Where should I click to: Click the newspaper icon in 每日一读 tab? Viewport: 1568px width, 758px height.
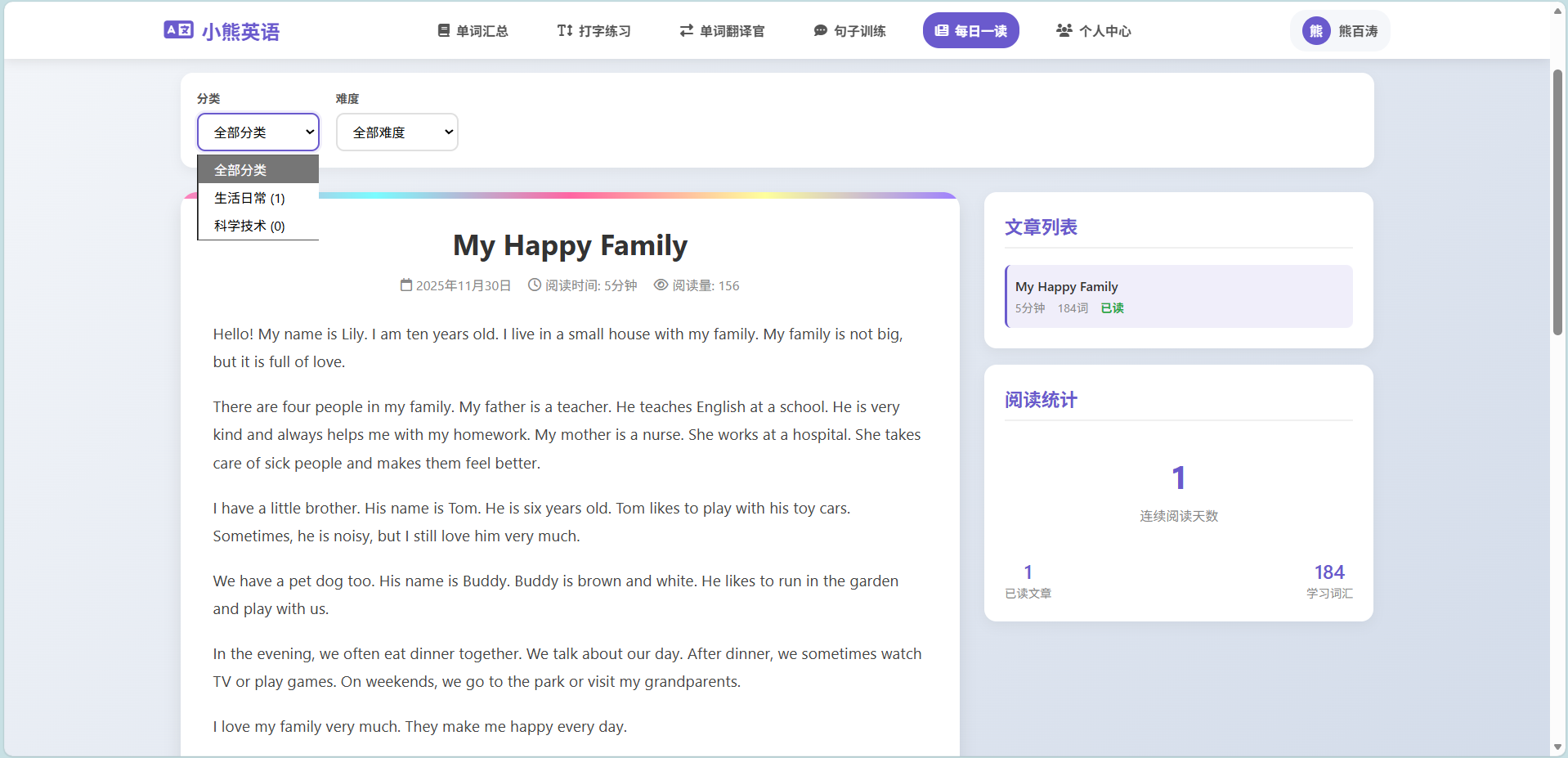(941, 30)
